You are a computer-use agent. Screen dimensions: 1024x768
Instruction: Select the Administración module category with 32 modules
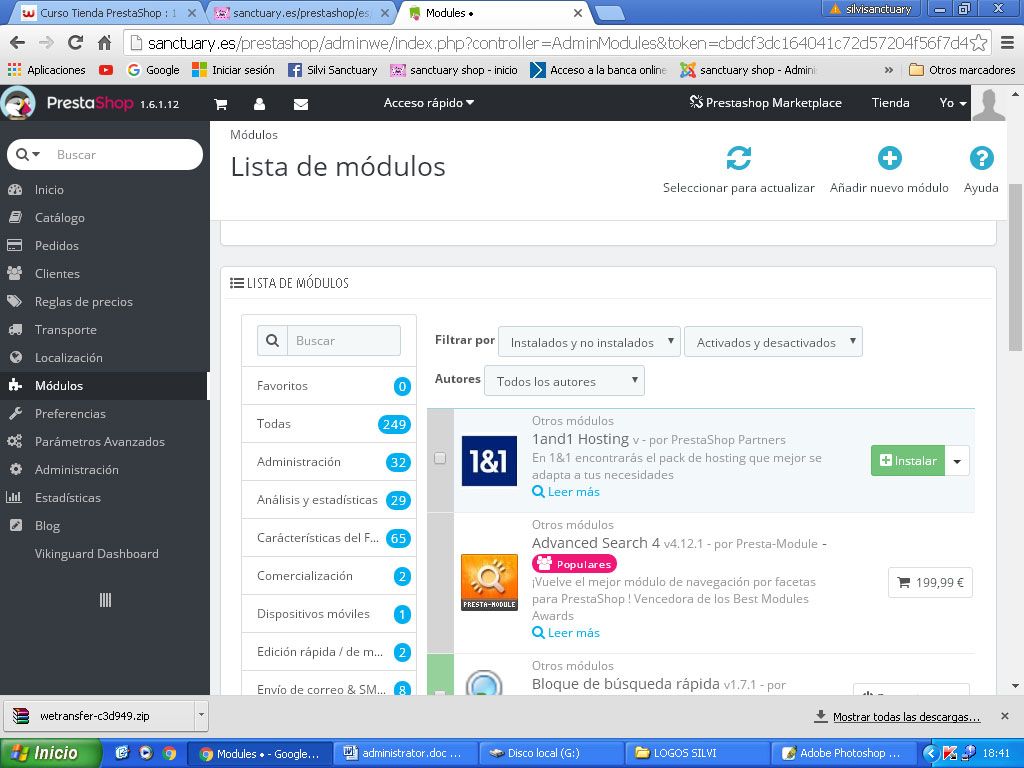329,462
